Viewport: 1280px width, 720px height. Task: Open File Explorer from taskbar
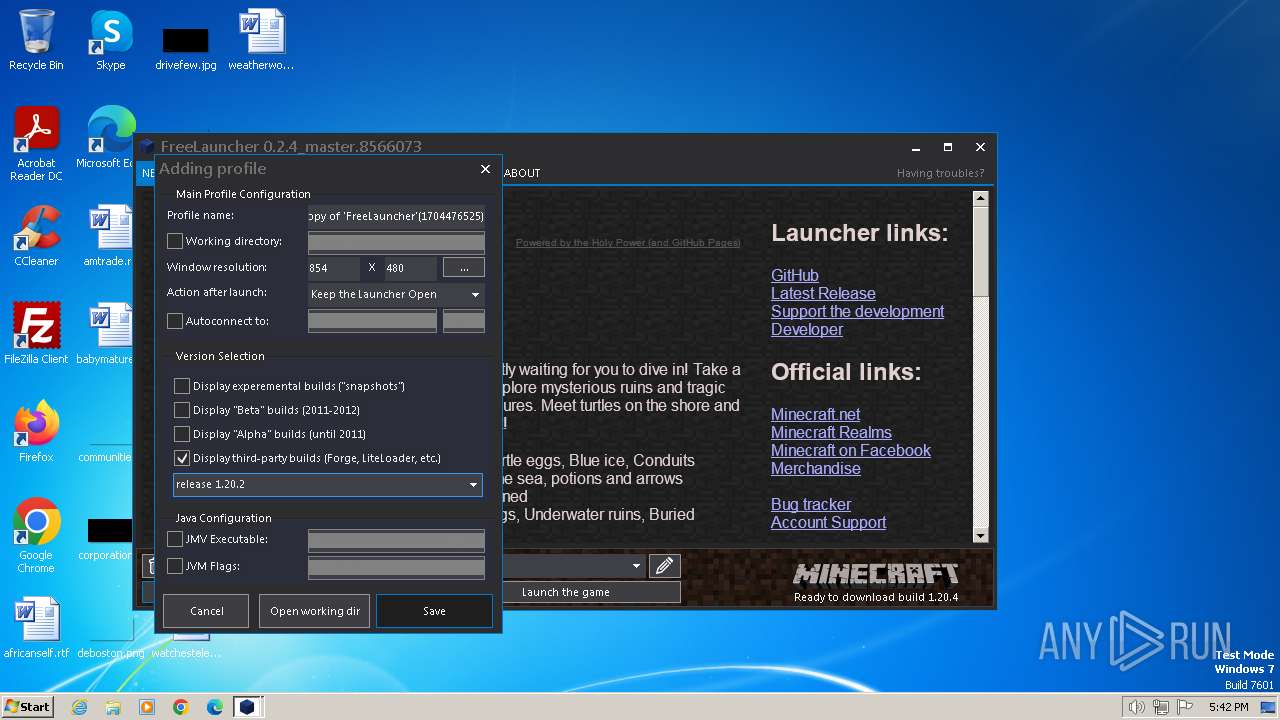pyautogui.click(x=113, y=707)
